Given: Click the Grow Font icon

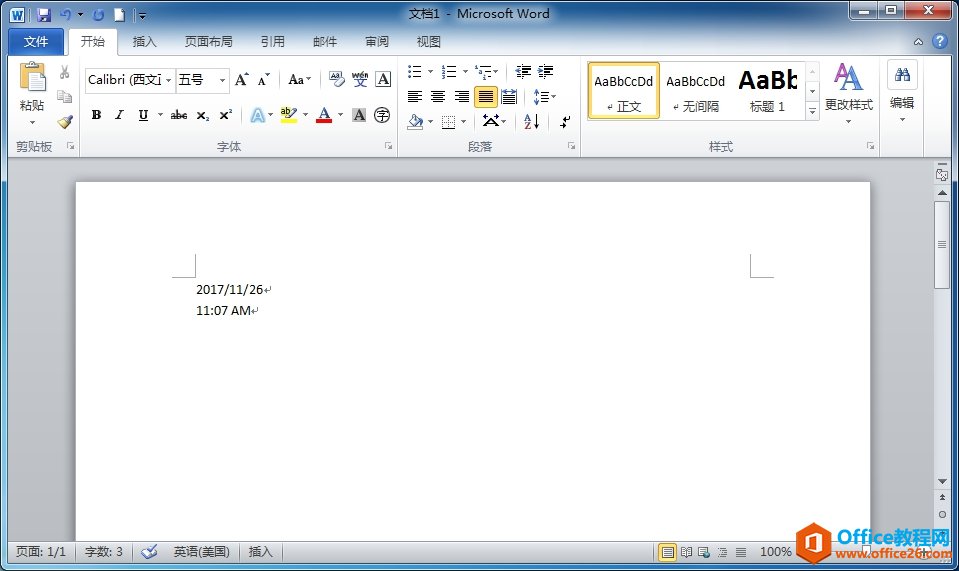Looking at the screenshot, I should coord(242,80).
